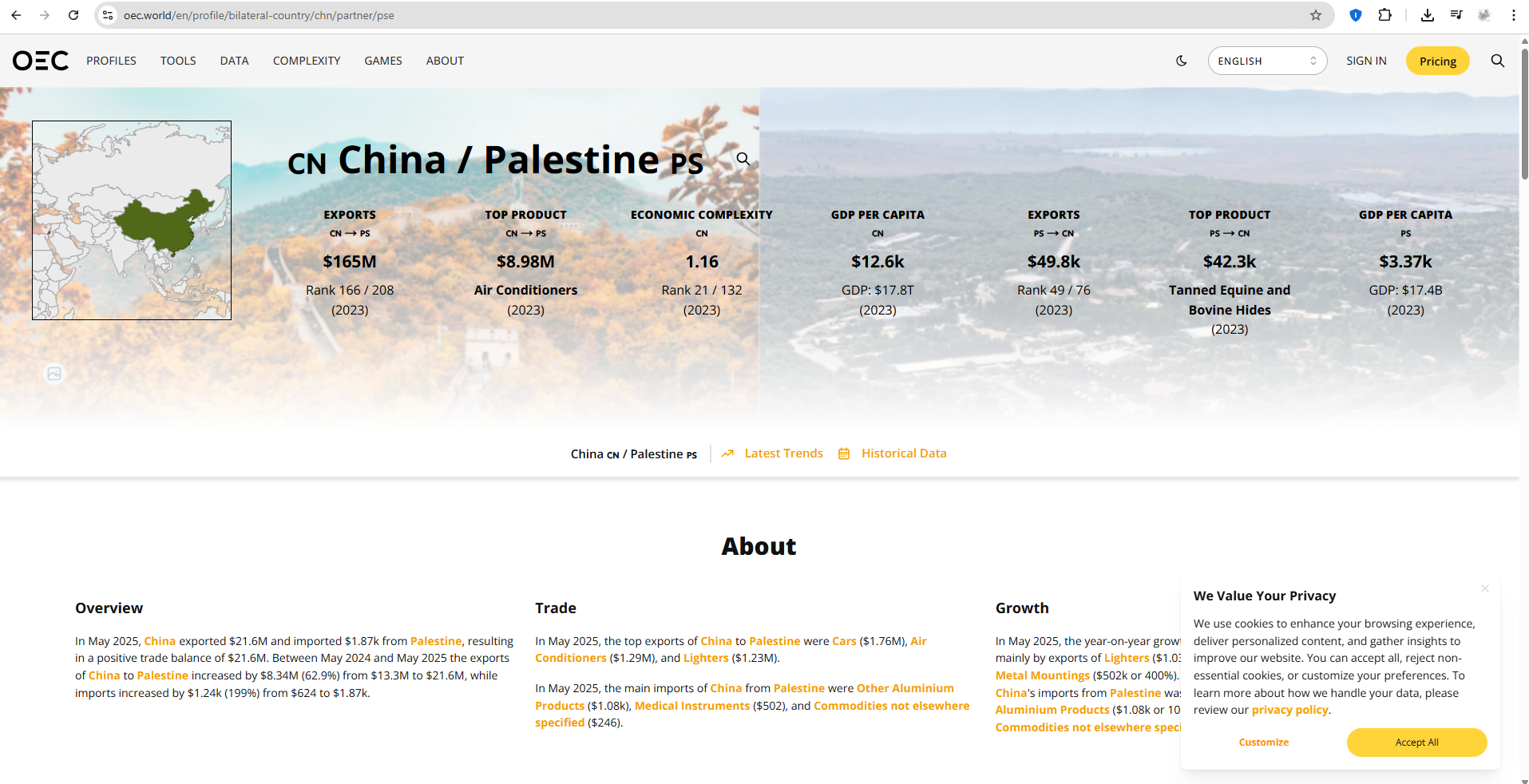Click the Latest Trends arrow icon

click(727, 453)
